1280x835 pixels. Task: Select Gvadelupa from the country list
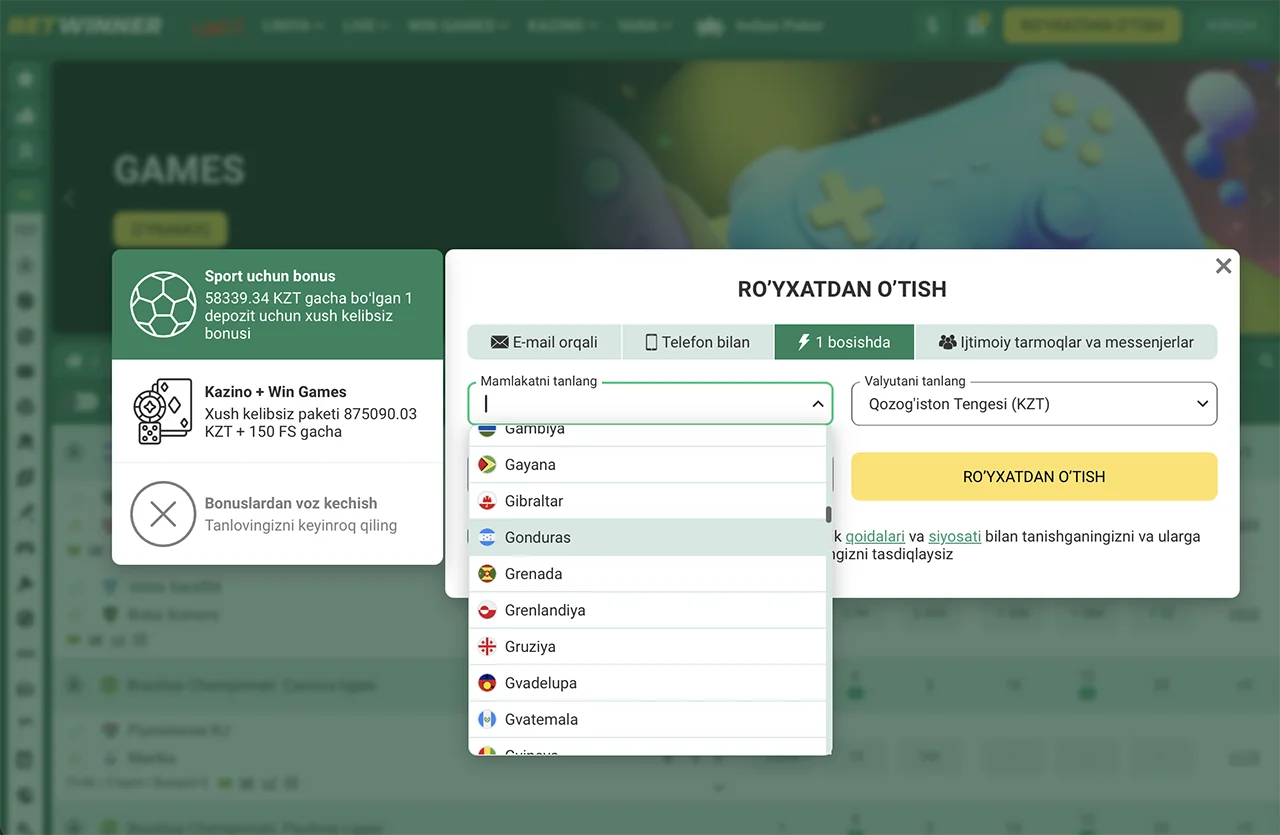click(540, 683)
